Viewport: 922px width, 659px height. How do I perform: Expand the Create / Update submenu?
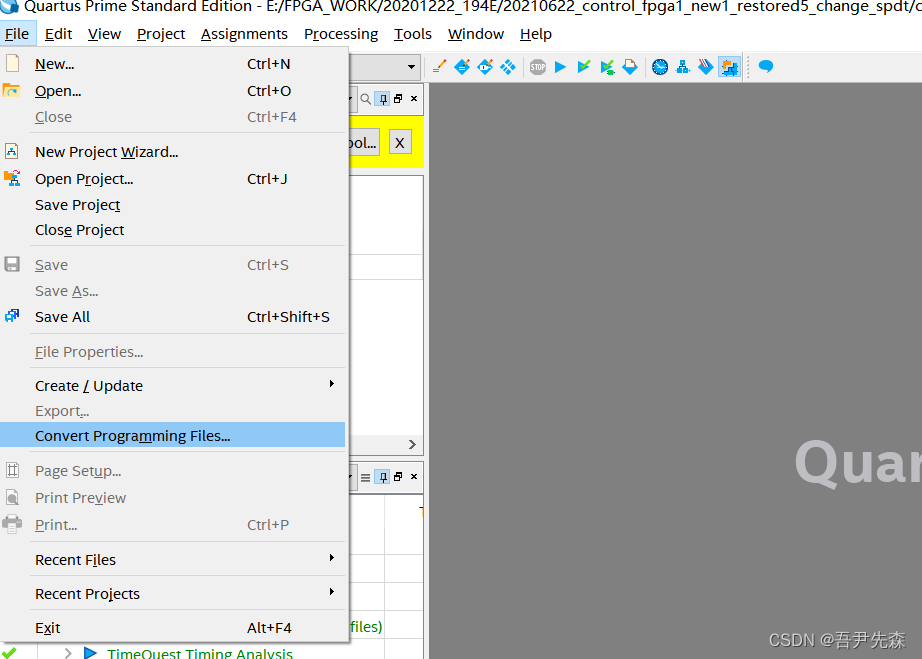coord(332,384)
